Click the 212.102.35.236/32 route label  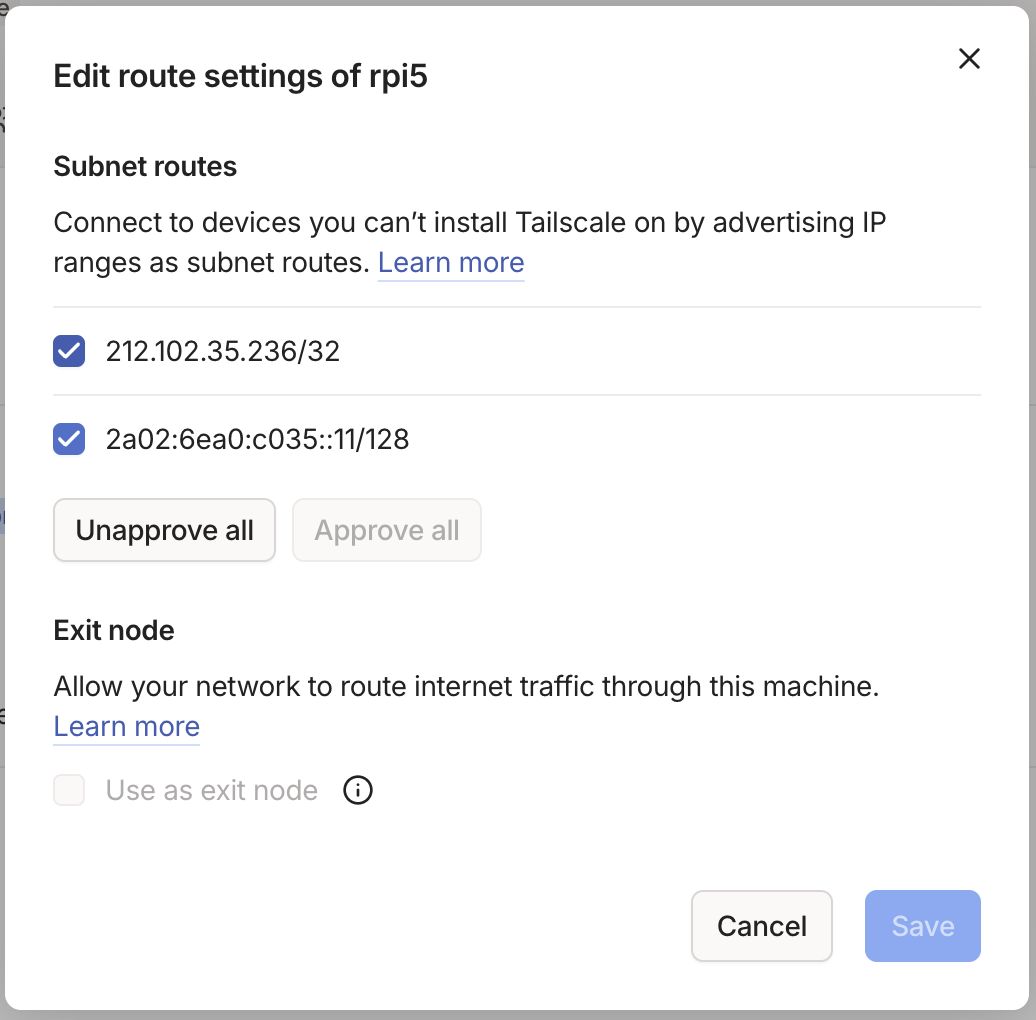point(222,351)
